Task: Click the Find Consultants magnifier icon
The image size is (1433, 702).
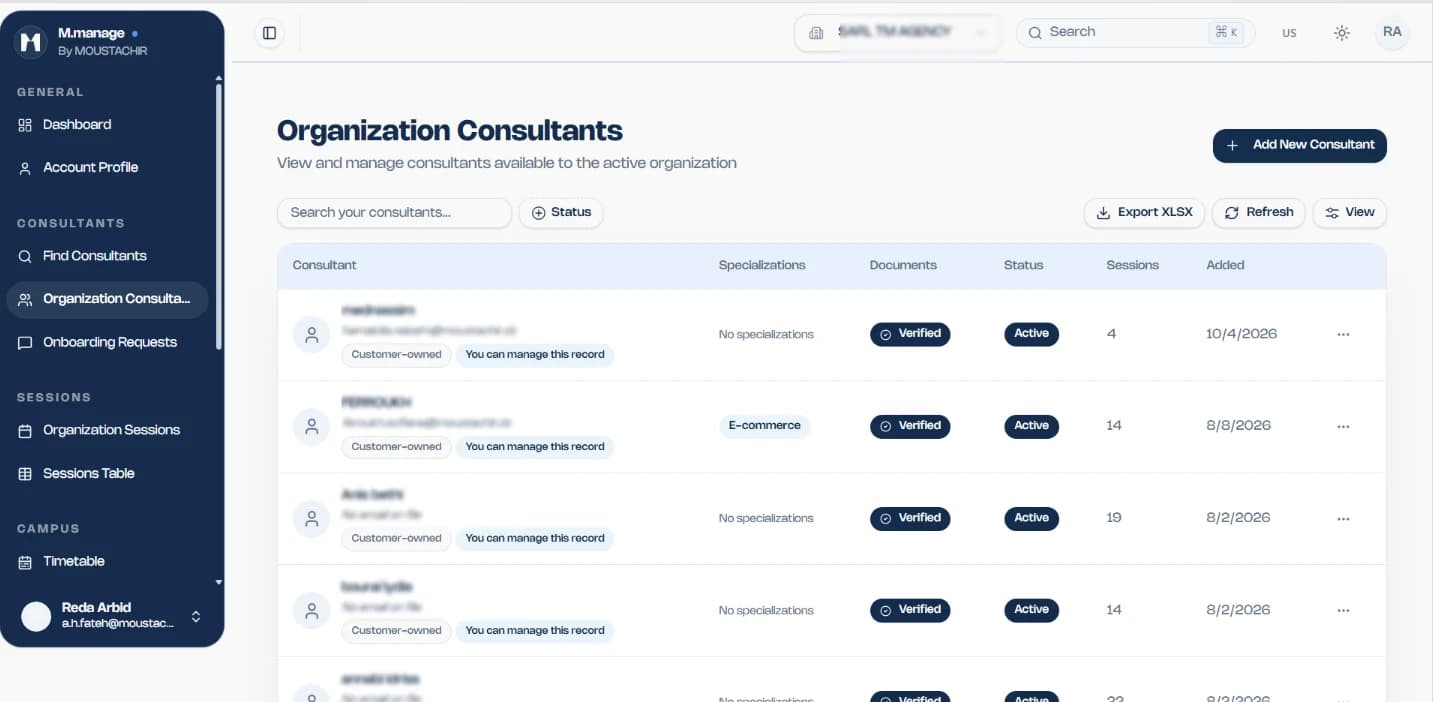Action: pyautogui.click(x=25, y=256)
